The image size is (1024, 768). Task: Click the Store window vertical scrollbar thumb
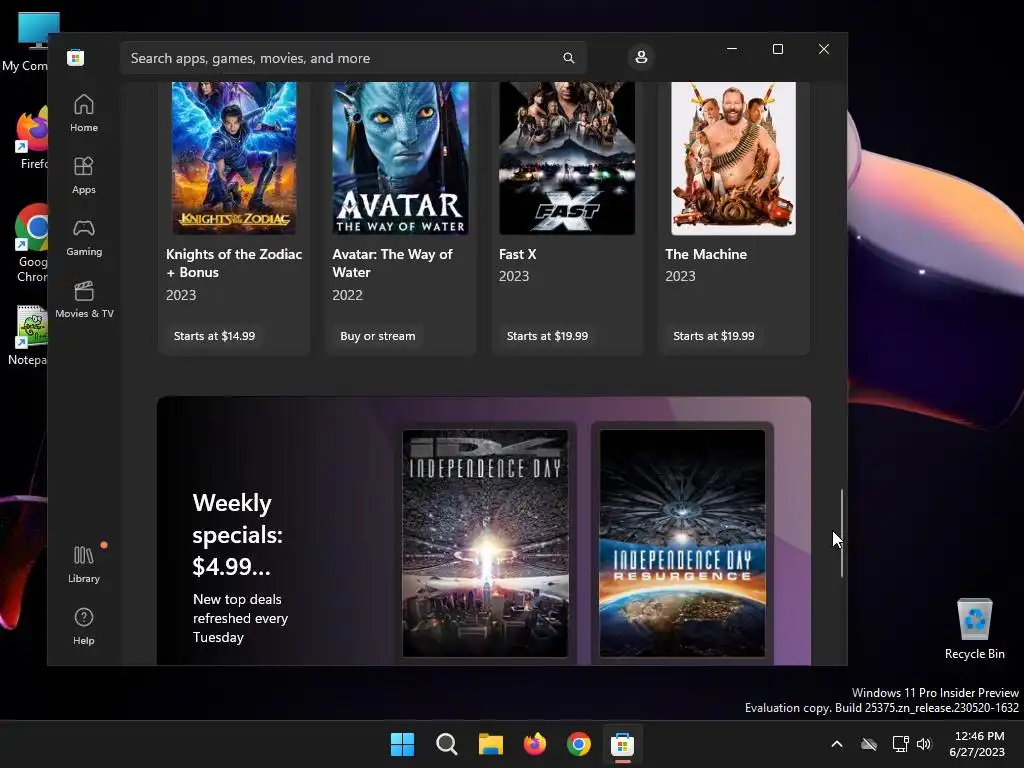[842, 533]
